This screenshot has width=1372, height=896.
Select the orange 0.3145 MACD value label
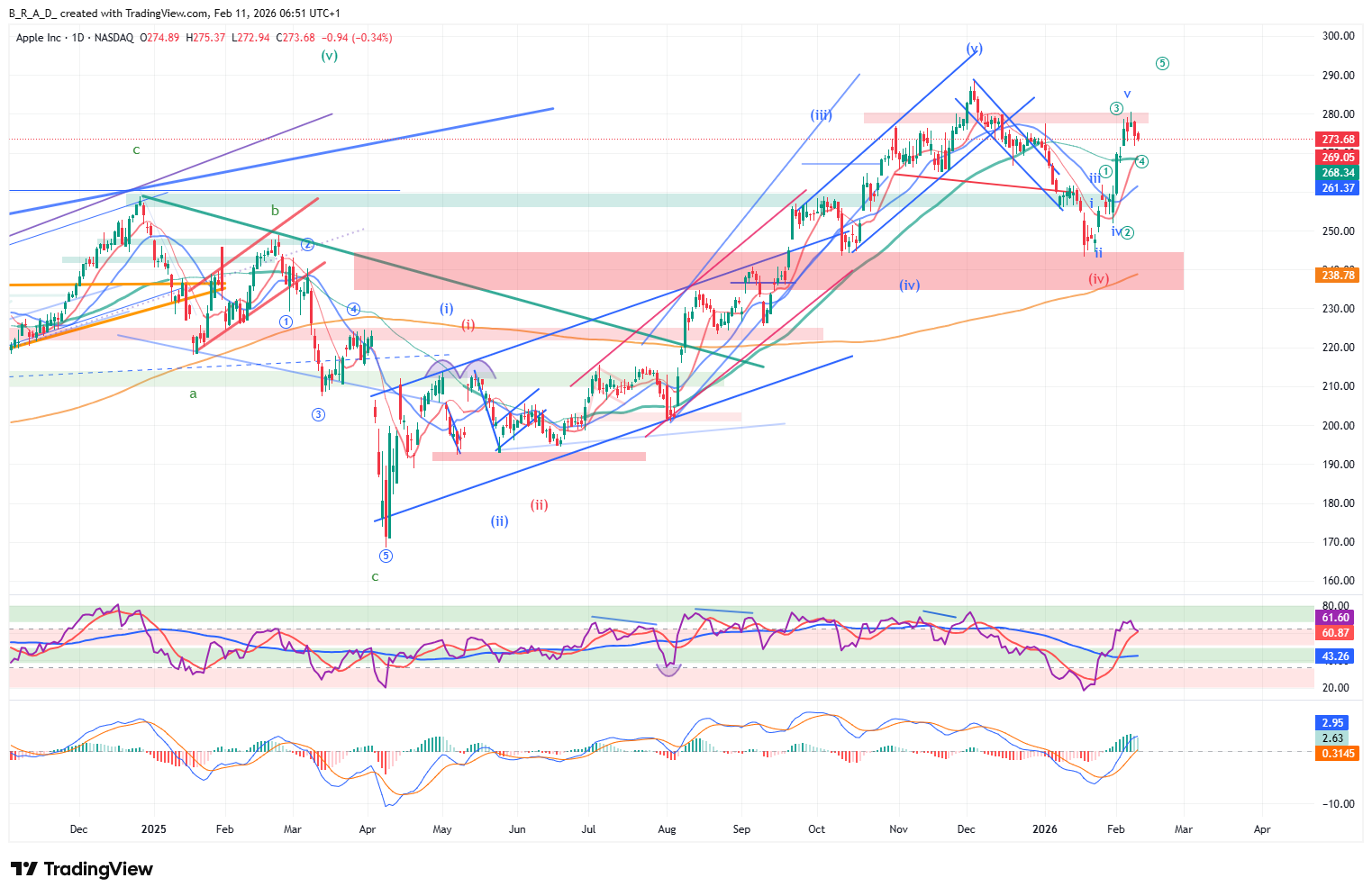[1338, 754]
